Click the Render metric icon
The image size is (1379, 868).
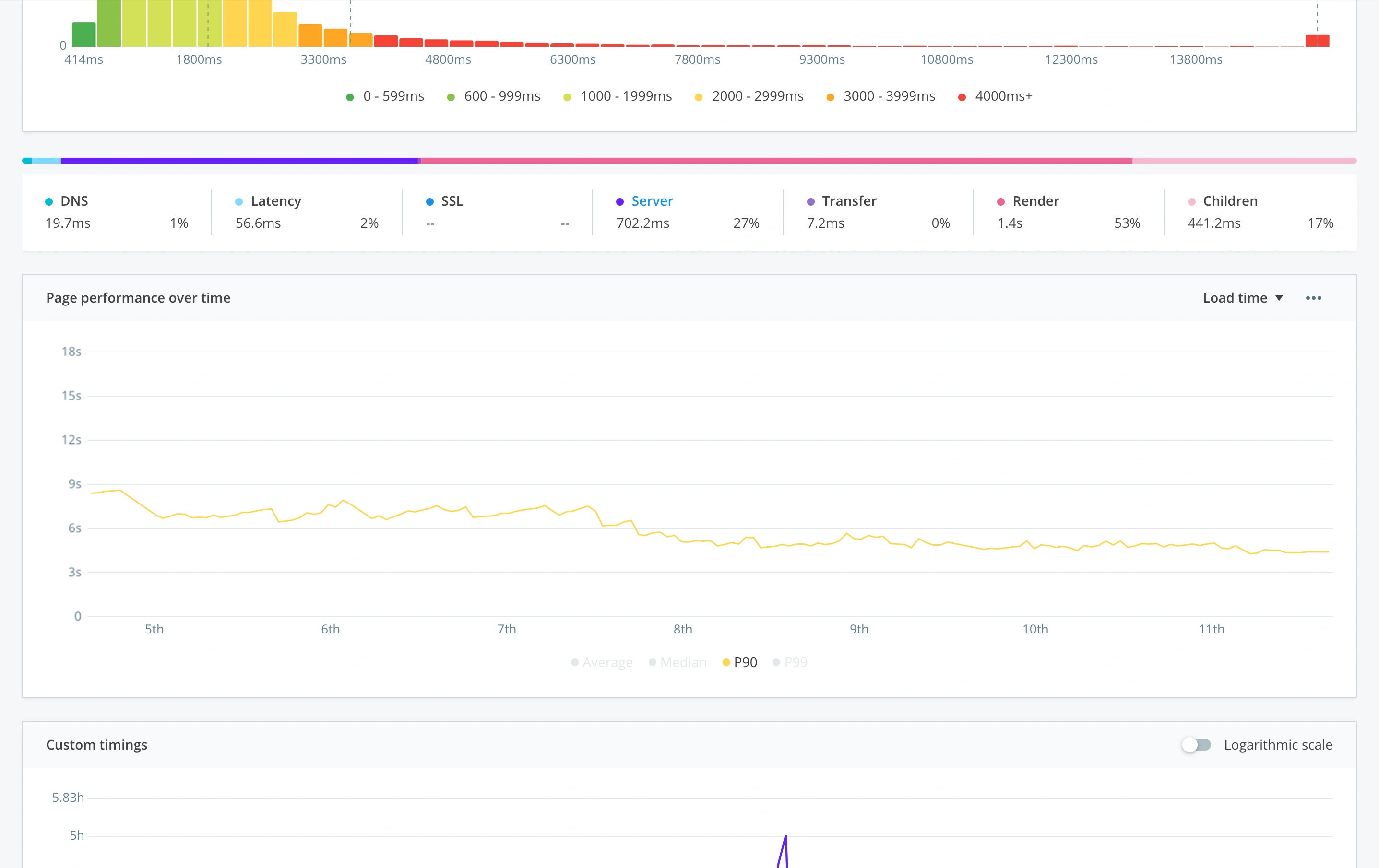point(1000,201)
